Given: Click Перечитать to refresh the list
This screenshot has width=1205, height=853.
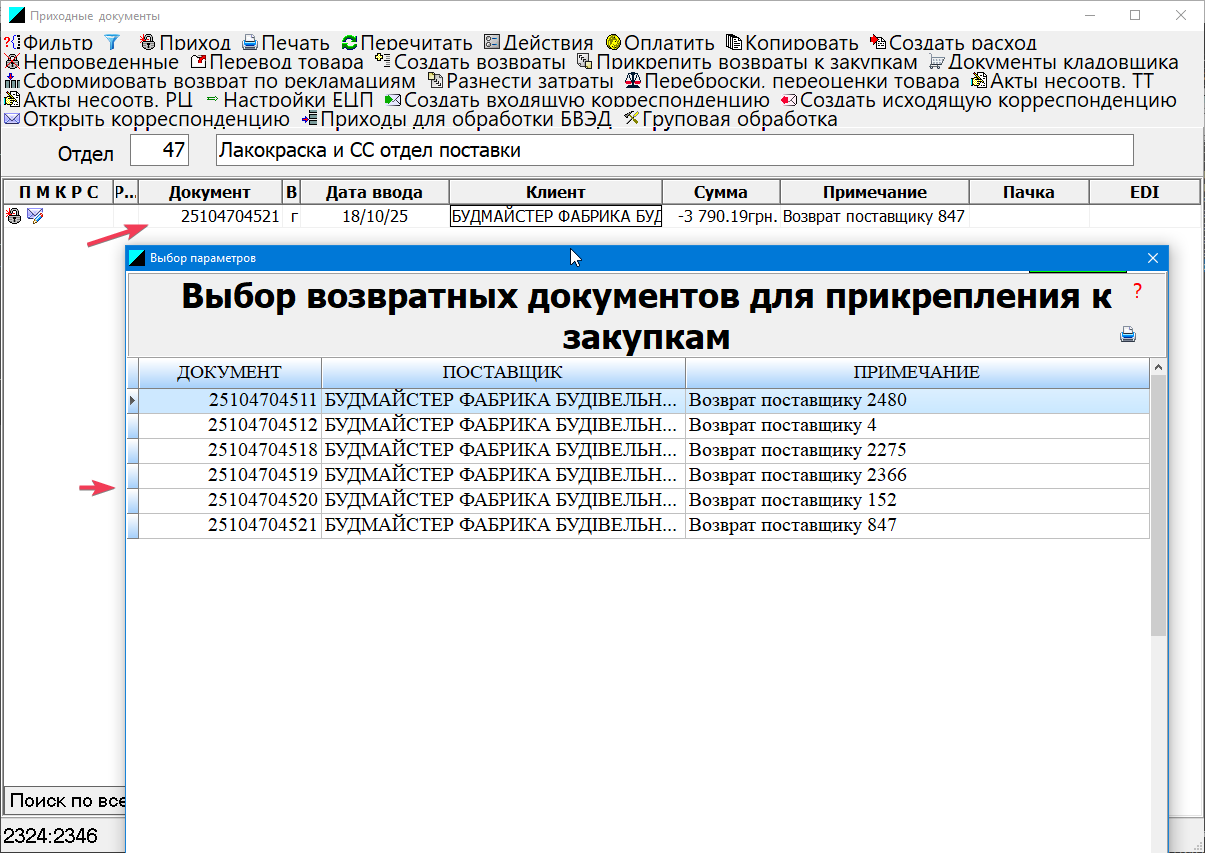Looking at the screenshot, I should tap(407, 43).
